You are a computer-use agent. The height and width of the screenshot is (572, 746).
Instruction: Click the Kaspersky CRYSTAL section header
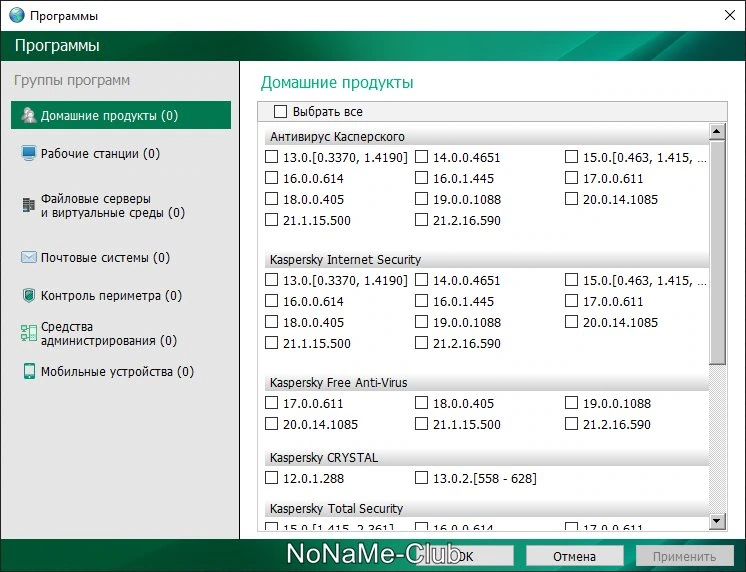pyautogui.click(x=487, y=457)
